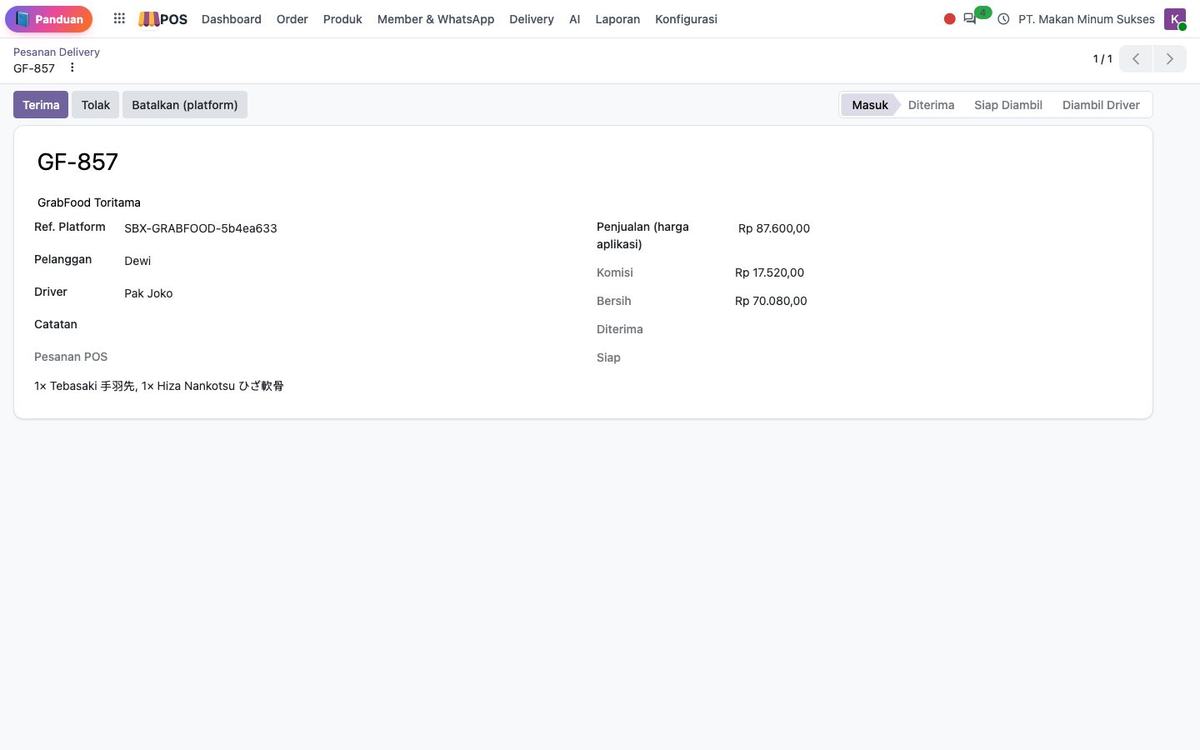The height and width of the screenshot is (750, 1200).
Task: Open the GF-857 three-dot actions menu
Action: pos(72,68)
